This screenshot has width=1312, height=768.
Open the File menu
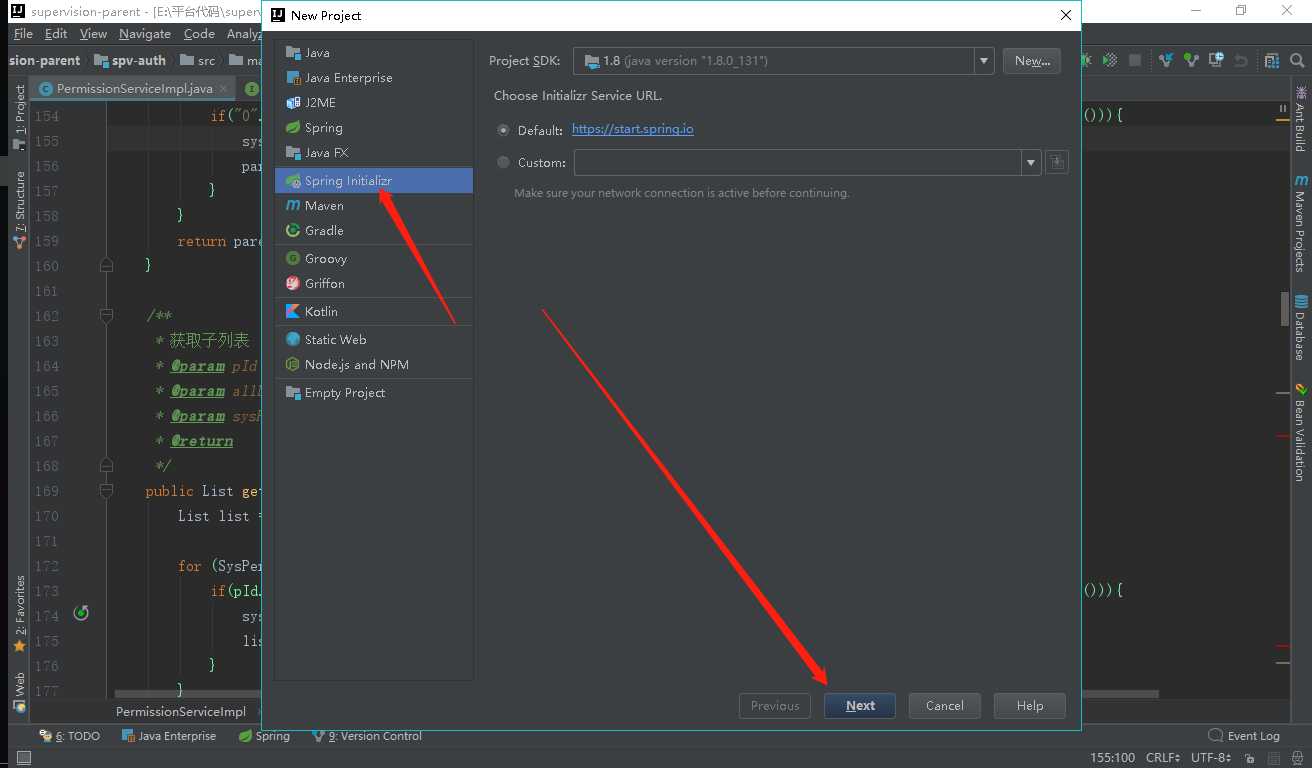click(x=23, y=34)
